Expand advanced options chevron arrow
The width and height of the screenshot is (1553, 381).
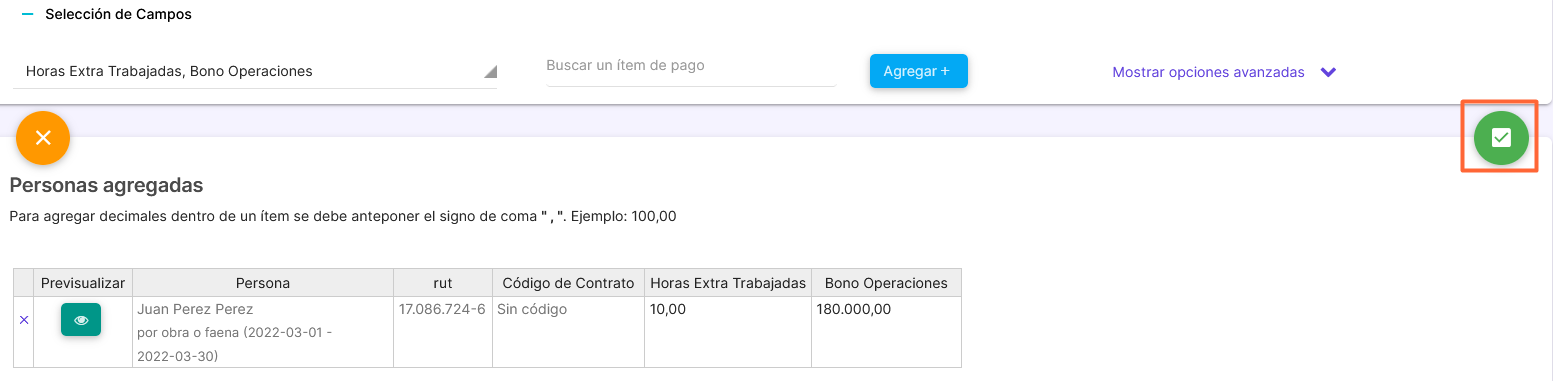[1328, 72]
